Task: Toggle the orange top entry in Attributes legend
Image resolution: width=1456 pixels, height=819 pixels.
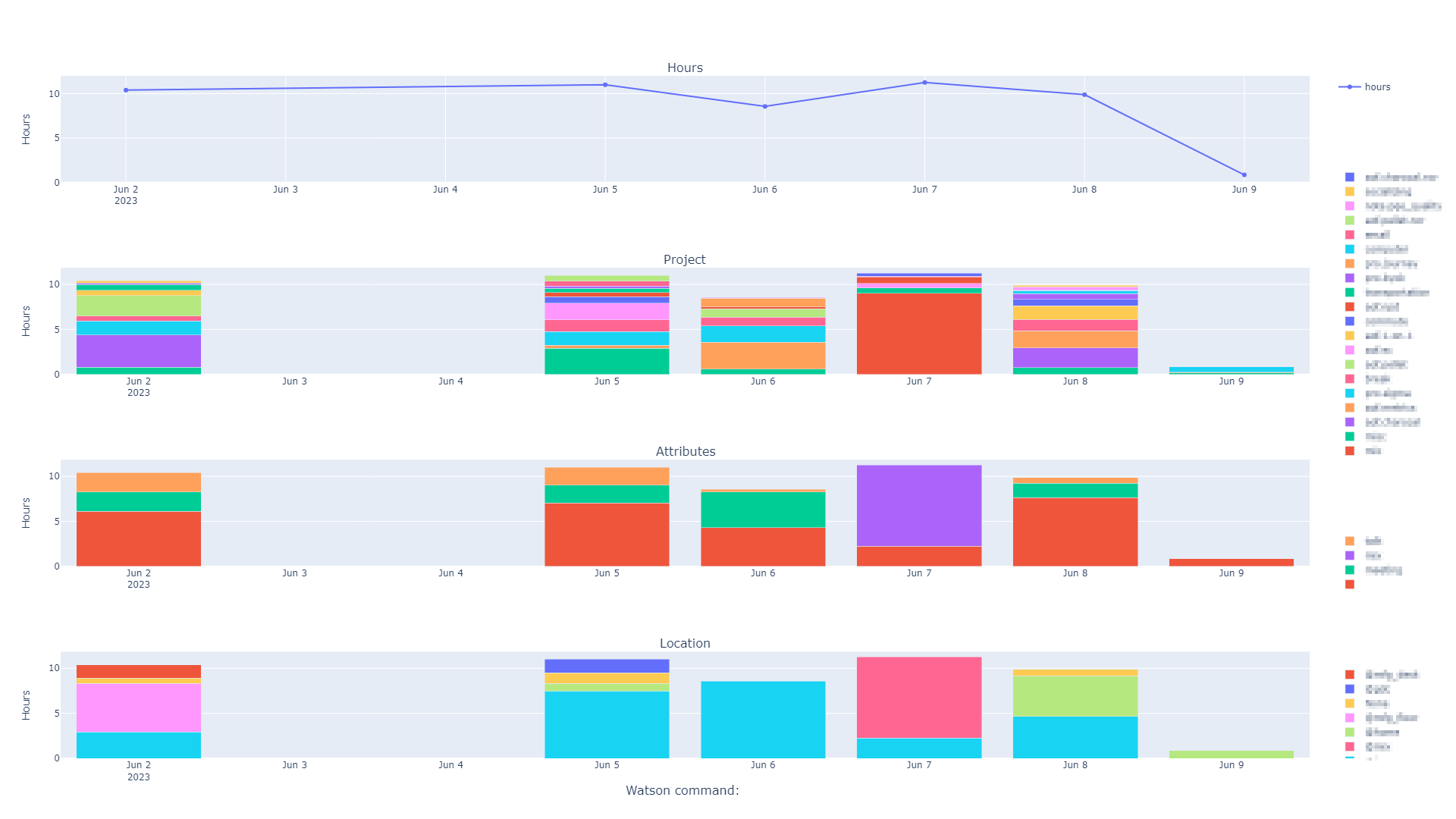Action: pos(1350,541)
